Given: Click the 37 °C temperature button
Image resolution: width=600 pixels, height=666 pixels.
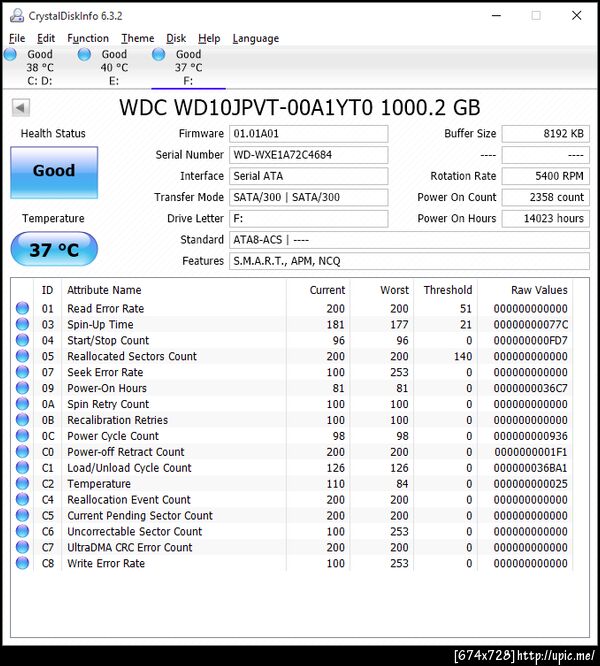Looking at the screenshot, I should pos(54,249).
